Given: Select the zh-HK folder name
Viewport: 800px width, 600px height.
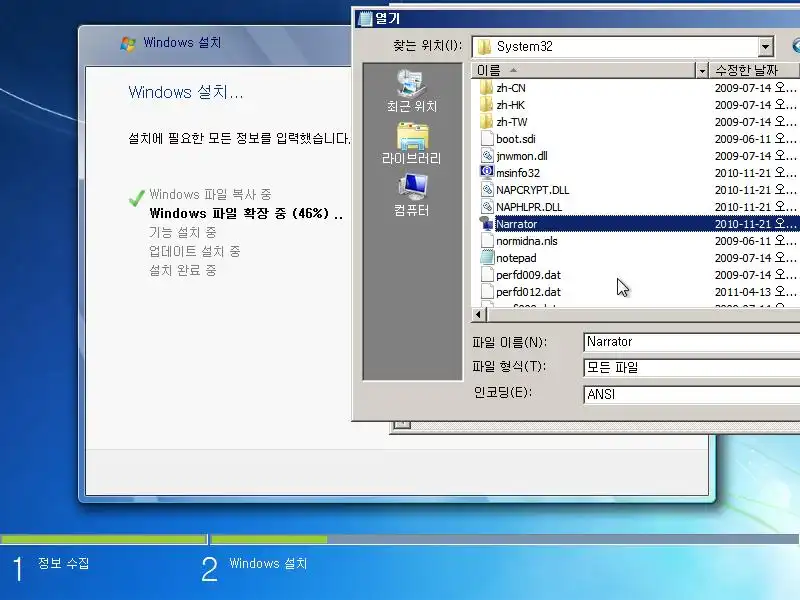Looking at the screenshot, I should (511, 105).
